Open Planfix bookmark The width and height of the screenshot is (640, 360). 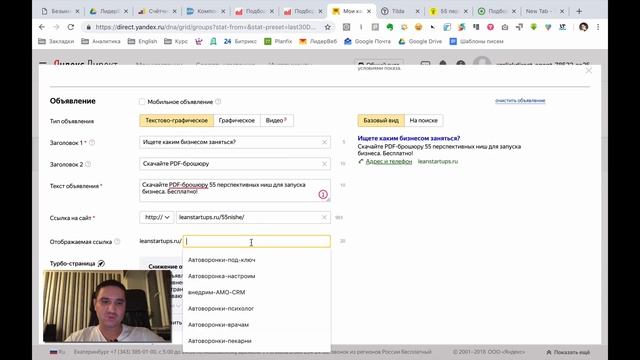(x=278, y=41)
